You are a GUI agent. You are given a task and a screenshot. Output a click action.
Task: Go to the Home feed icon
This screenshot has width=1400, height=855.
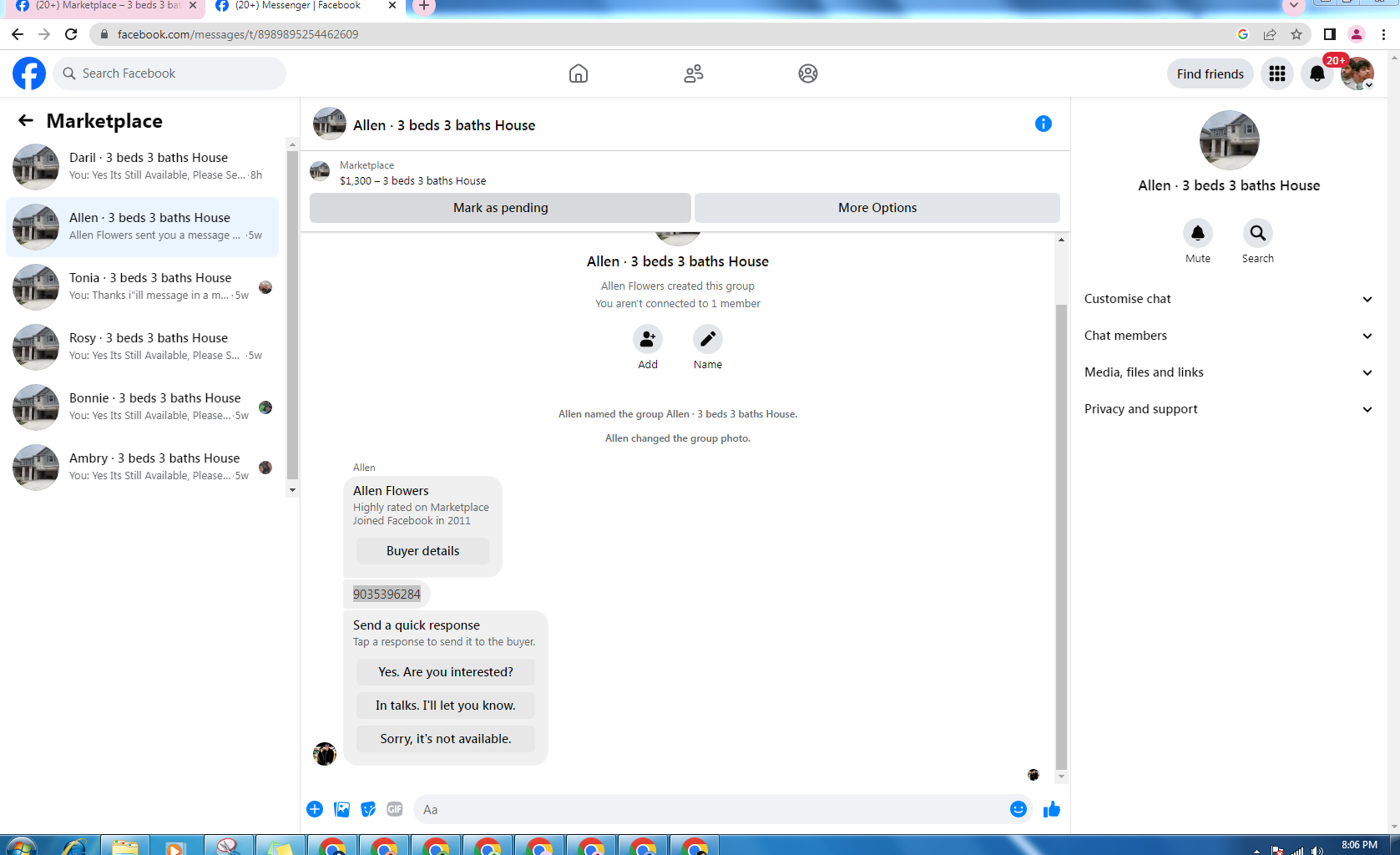coord(579,73)
